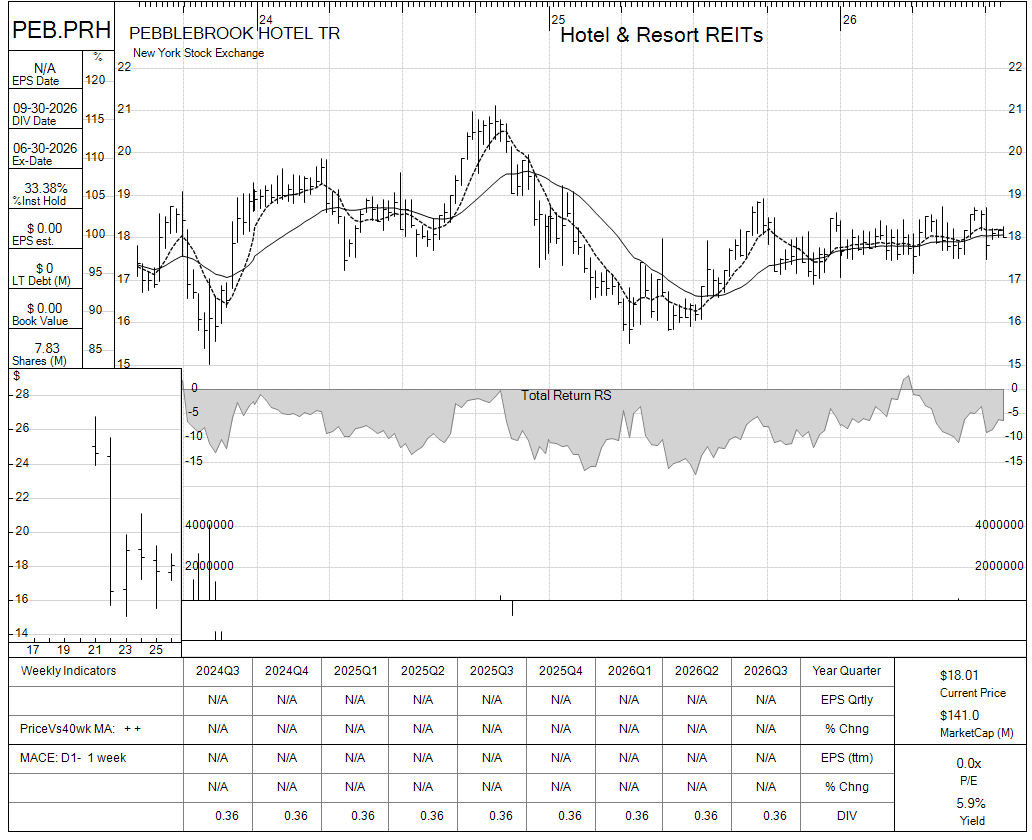This screenshot has height=840, width=1032.
Task: Click the Hotel & Resort REITs industry label
Action: tap(661, 35)
